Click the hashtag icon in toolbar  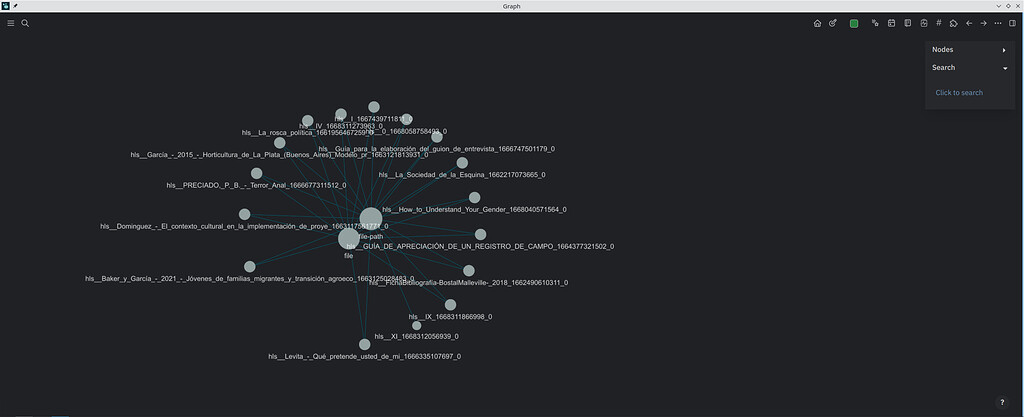tap(939, 23)
